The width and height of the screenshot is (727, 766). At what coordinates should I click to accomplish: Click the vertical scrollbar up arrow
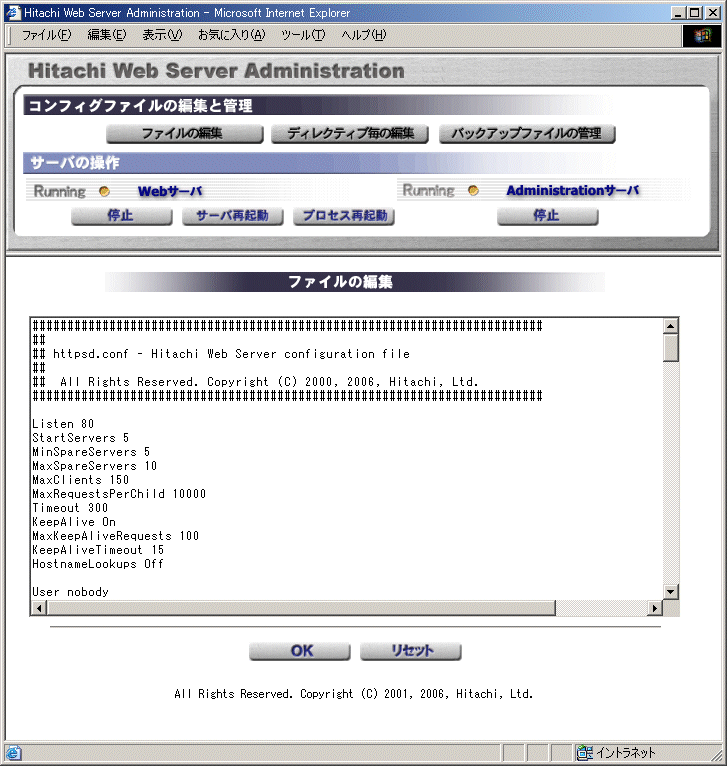(671, 326)
